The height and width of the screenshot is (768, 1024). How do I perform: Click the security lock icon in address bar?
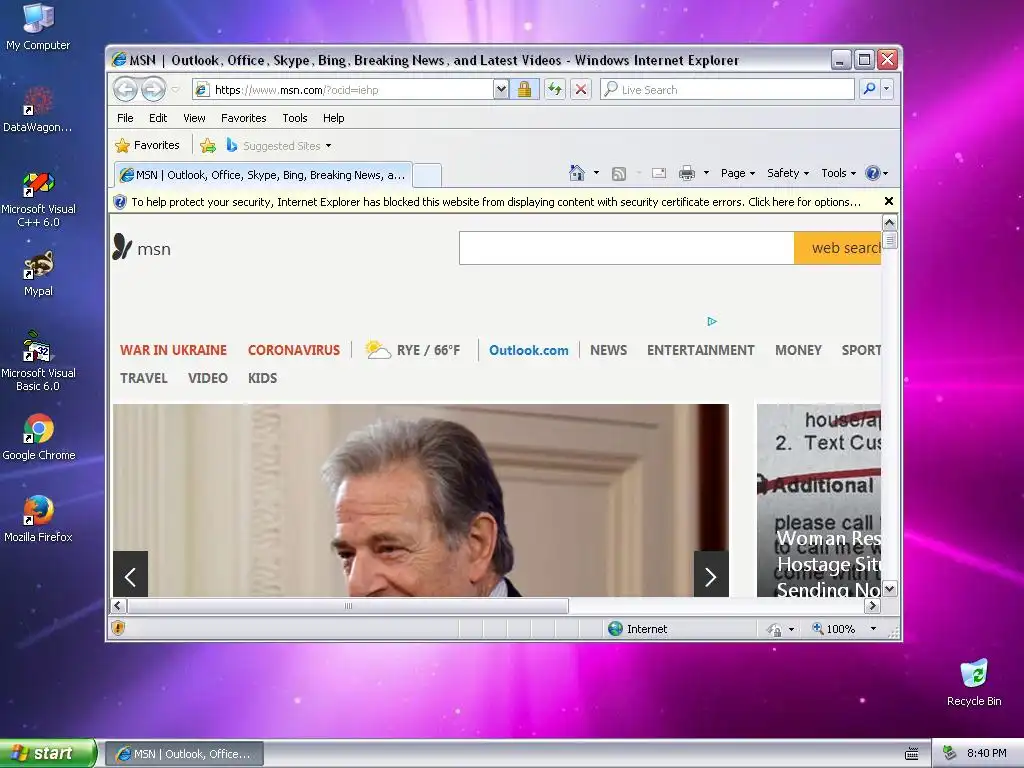(524, 89)
